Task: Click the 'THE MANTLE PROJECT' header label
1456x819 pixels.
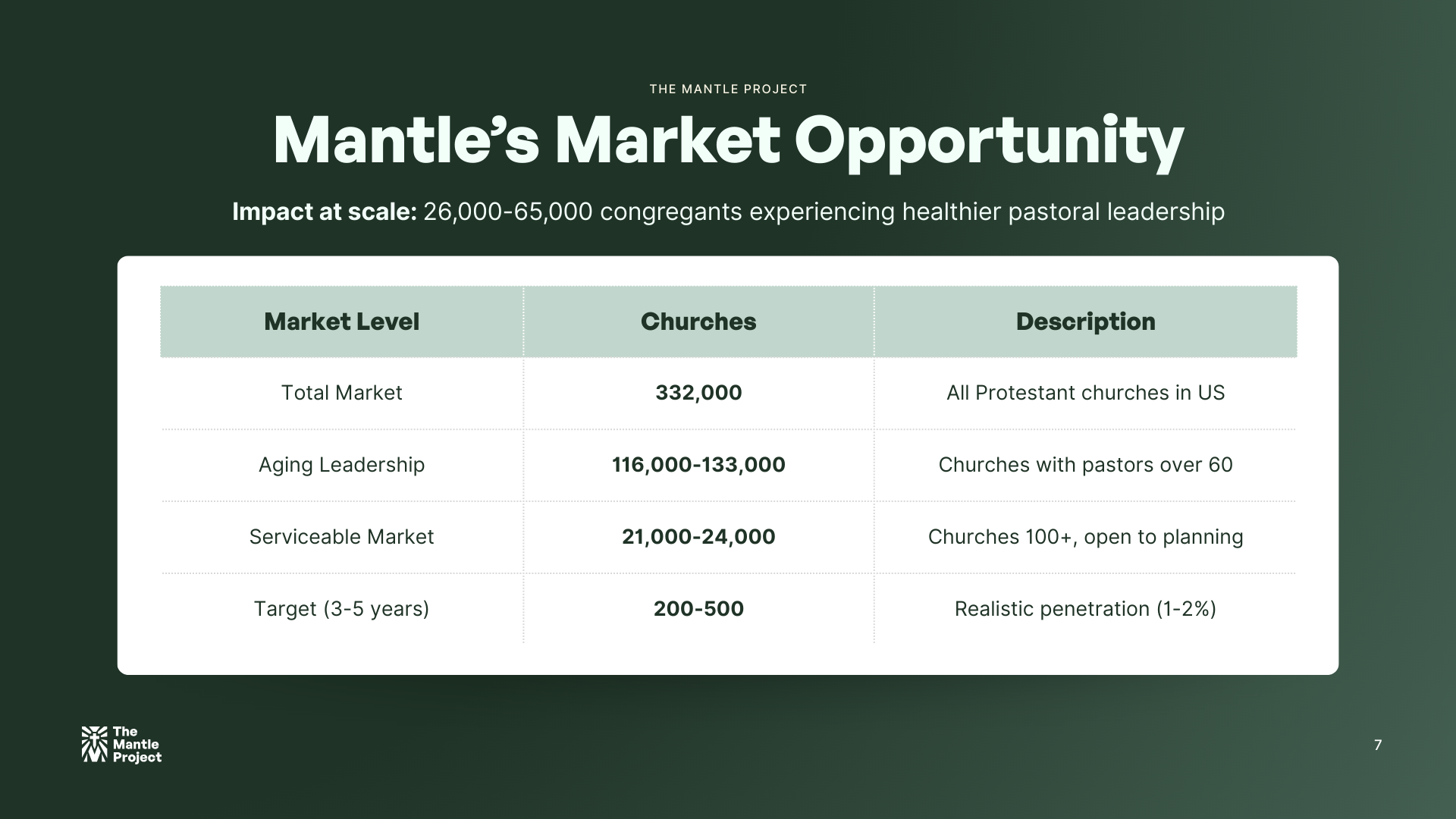Action: coord(728,89)
